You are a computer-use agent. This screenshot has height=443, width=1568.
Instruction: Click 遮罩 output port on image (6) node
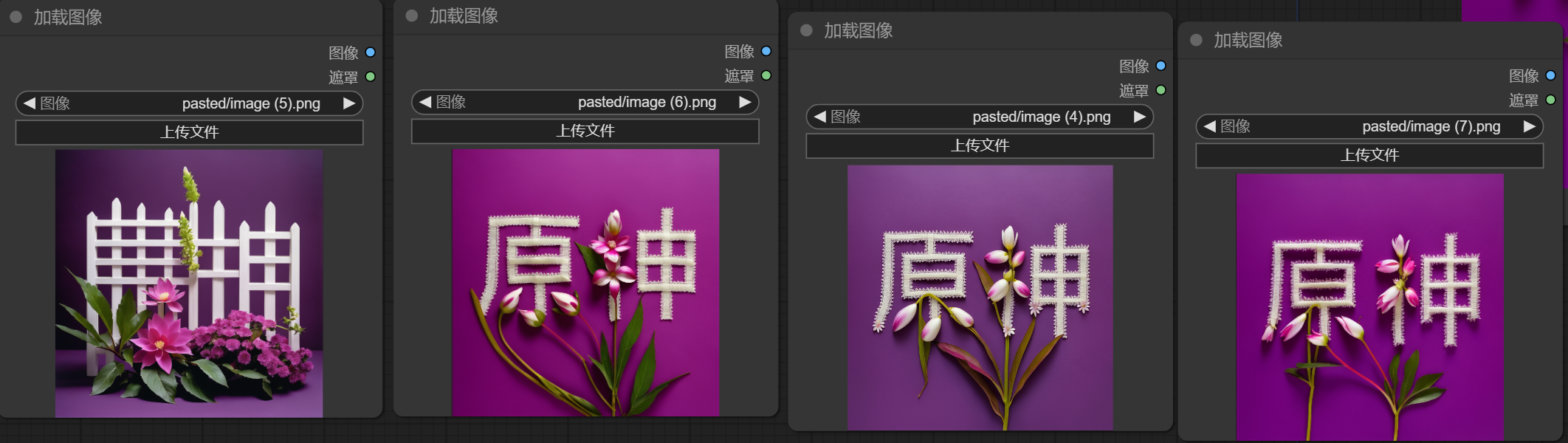pos(766,75)
